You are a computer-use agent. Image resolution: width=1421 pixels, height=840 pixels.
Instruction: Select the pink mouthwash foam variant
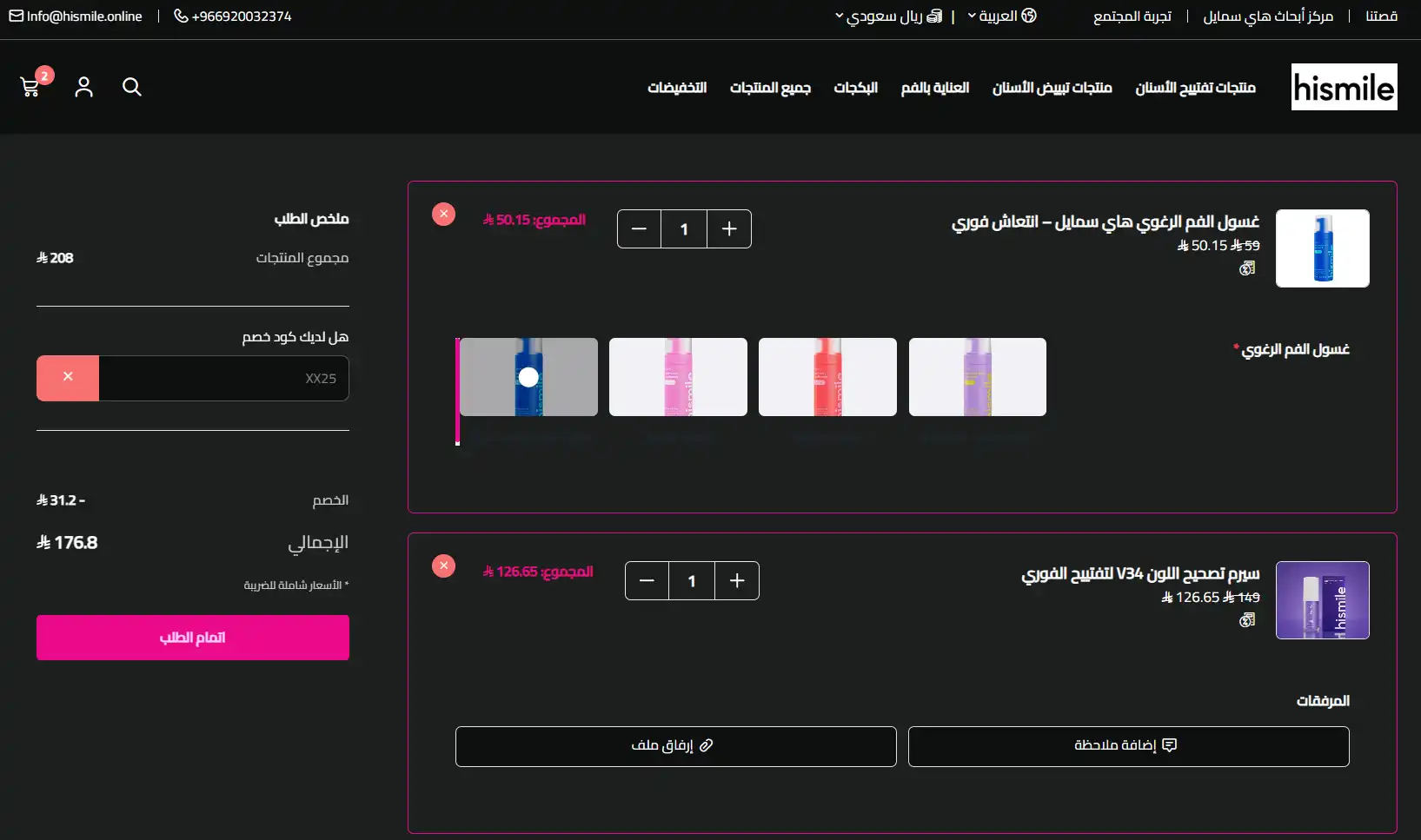[x=678, y=377]
